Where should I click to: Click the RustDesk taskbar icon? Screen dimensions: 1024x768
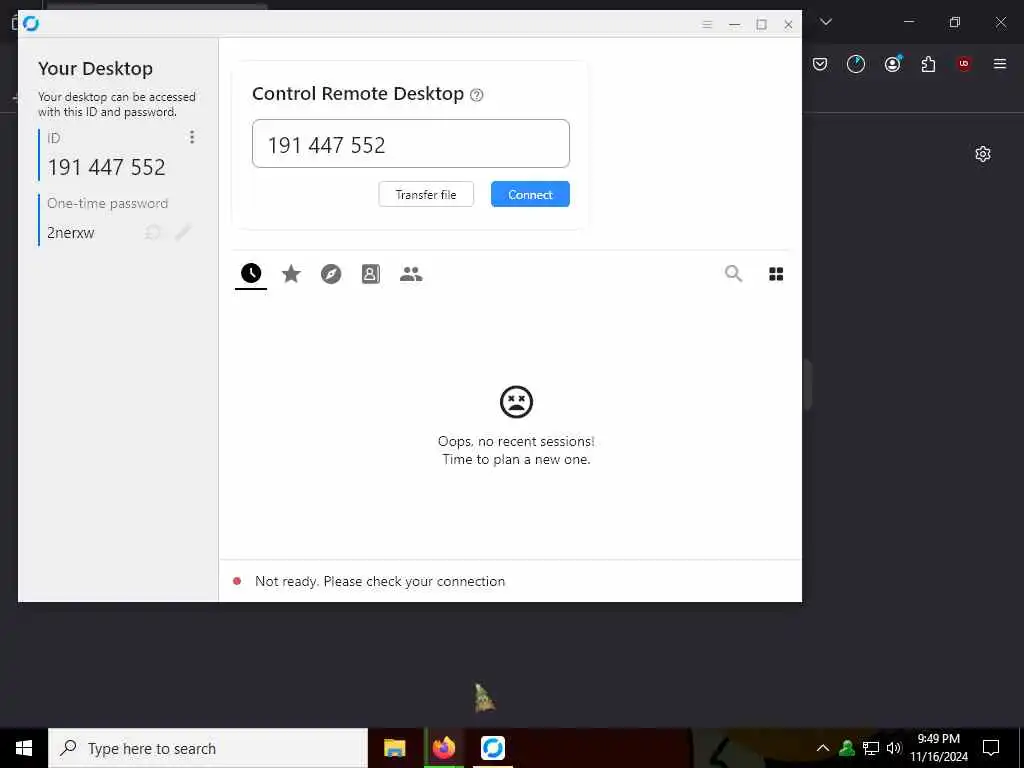(493, 748)
